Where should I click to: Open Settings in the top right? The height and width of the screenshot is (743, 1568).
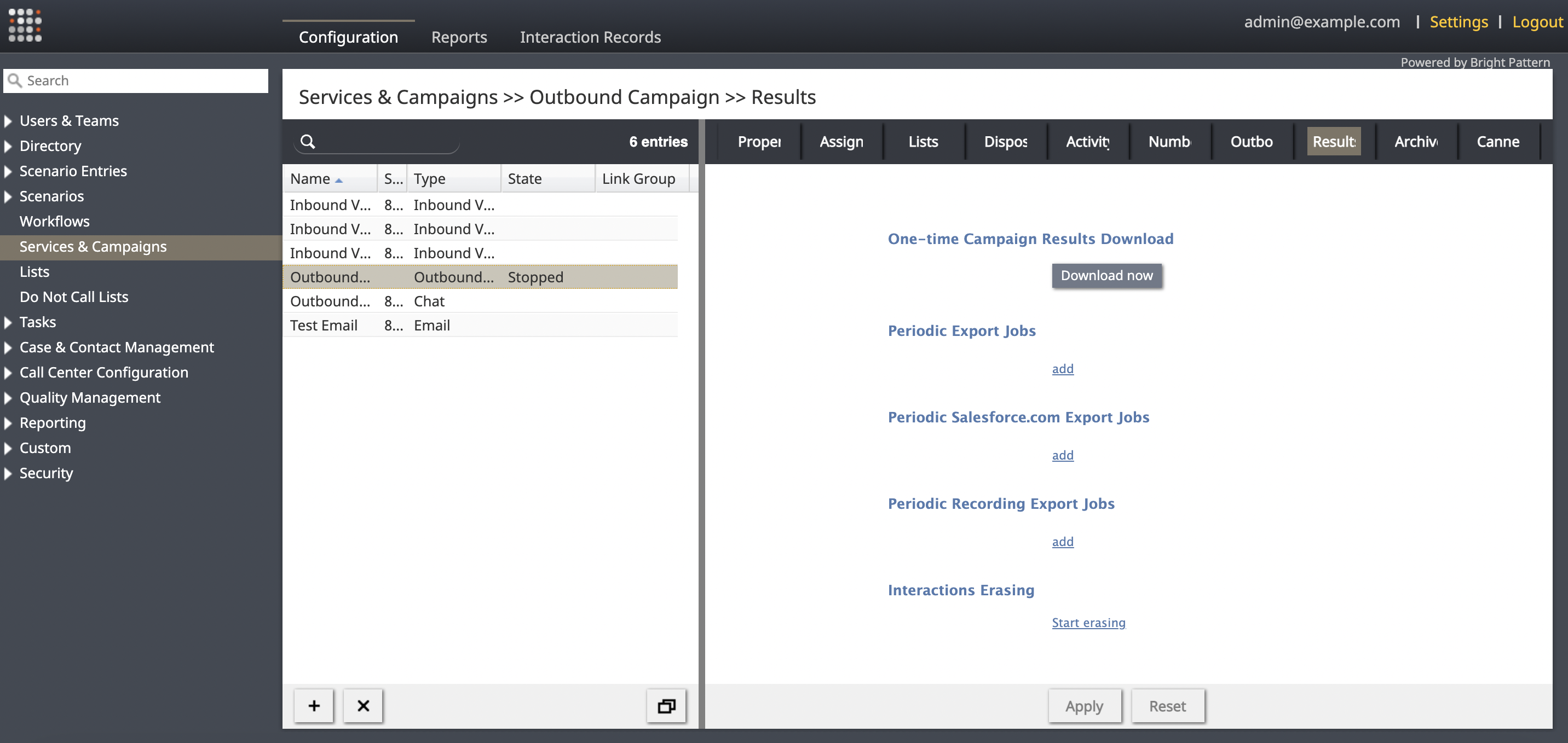(x=1459, y=22)
